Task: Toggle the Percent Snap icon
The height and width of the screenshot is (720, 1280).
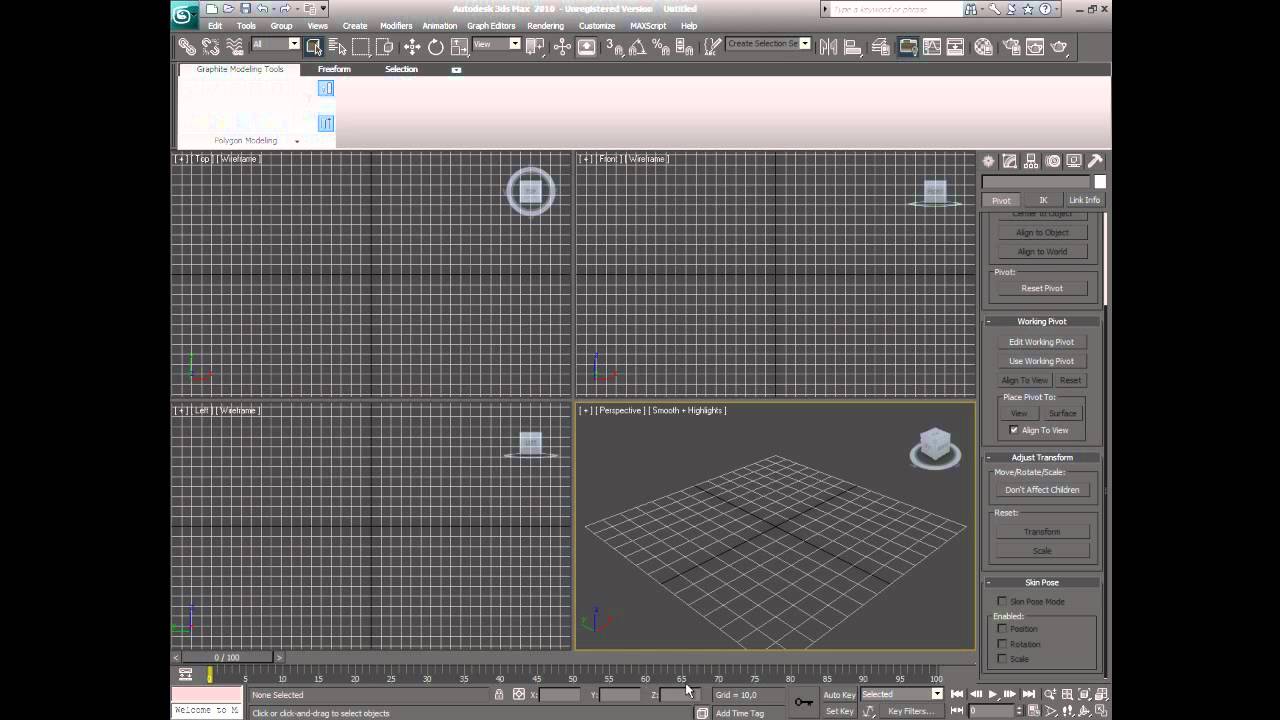Action: [x=661, y=46]
